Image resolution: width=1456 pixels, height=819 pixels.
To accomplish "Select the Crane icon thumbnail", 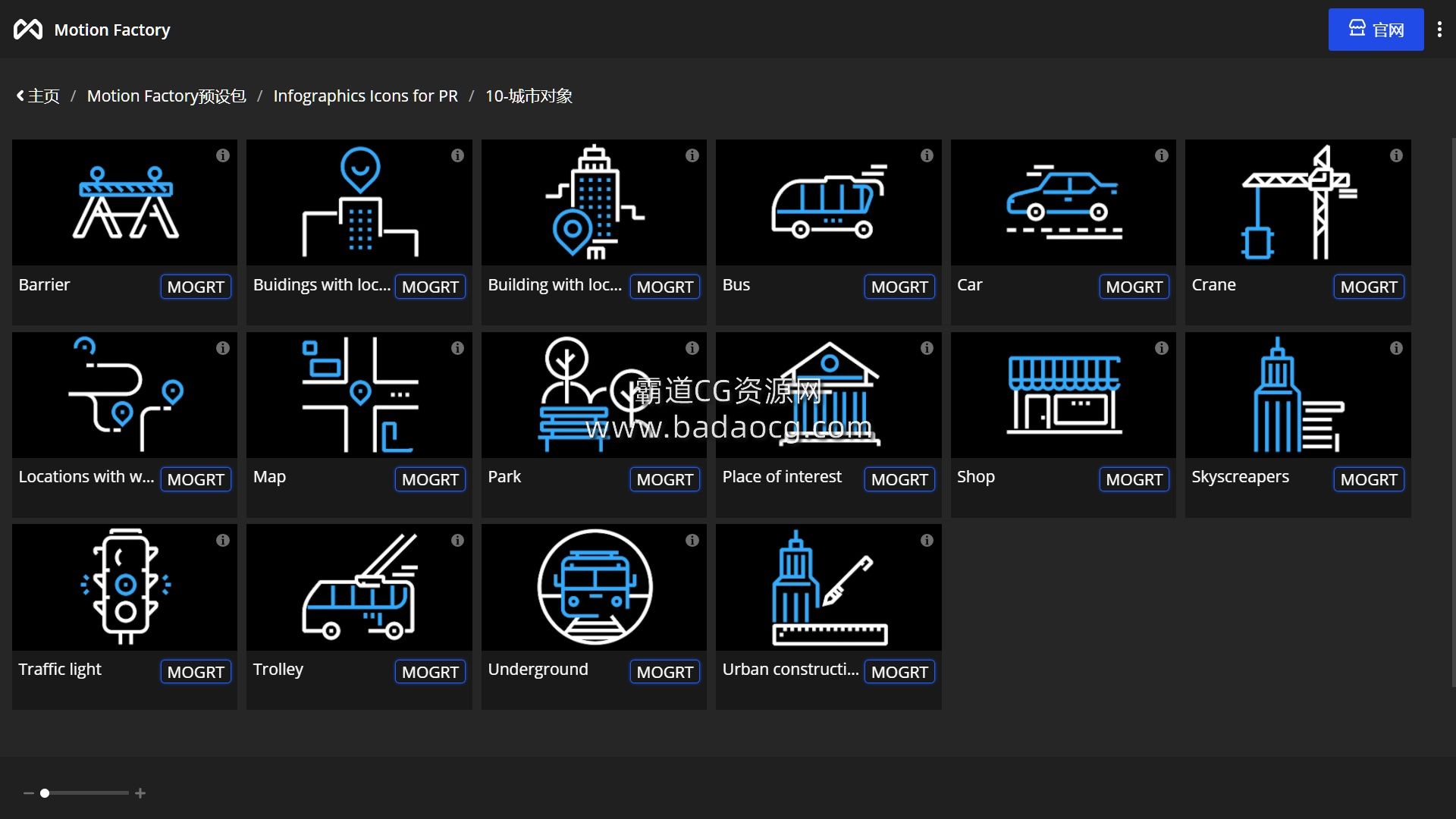I will pyautogui.click(x=1298, y=202).
